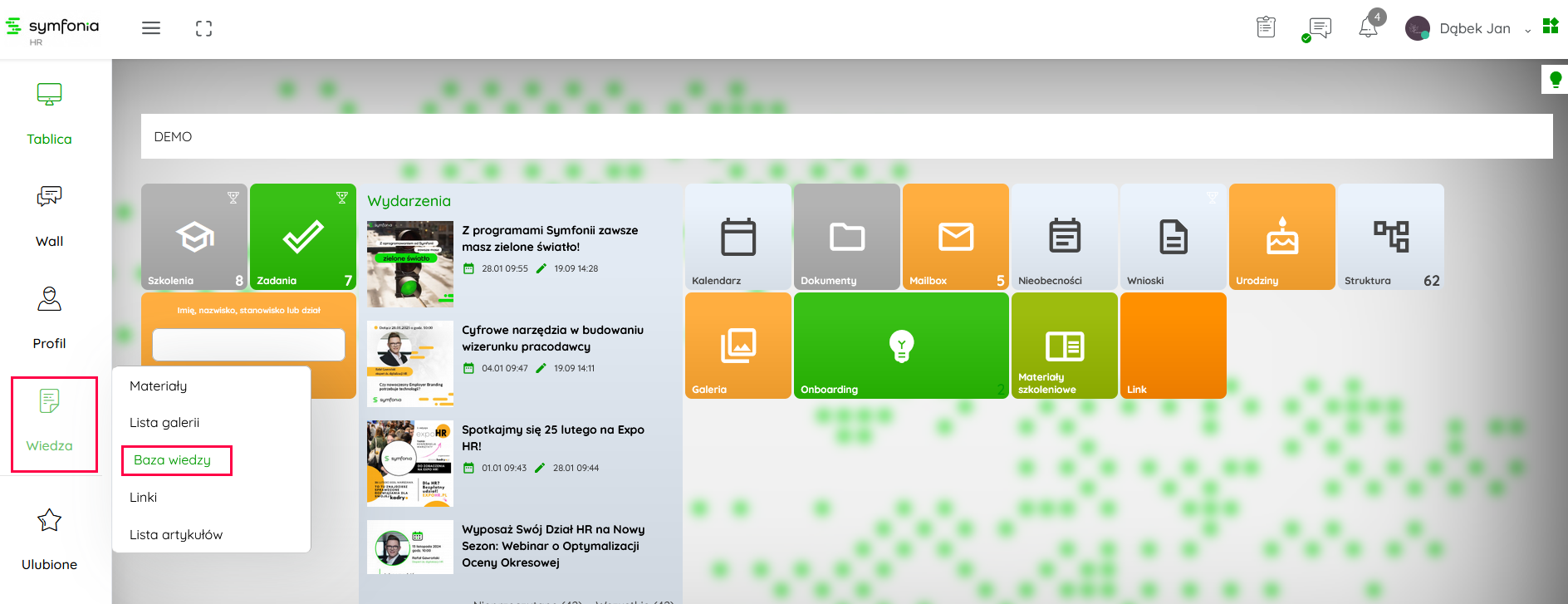Click the employee name search field

(x=248, y=345)
